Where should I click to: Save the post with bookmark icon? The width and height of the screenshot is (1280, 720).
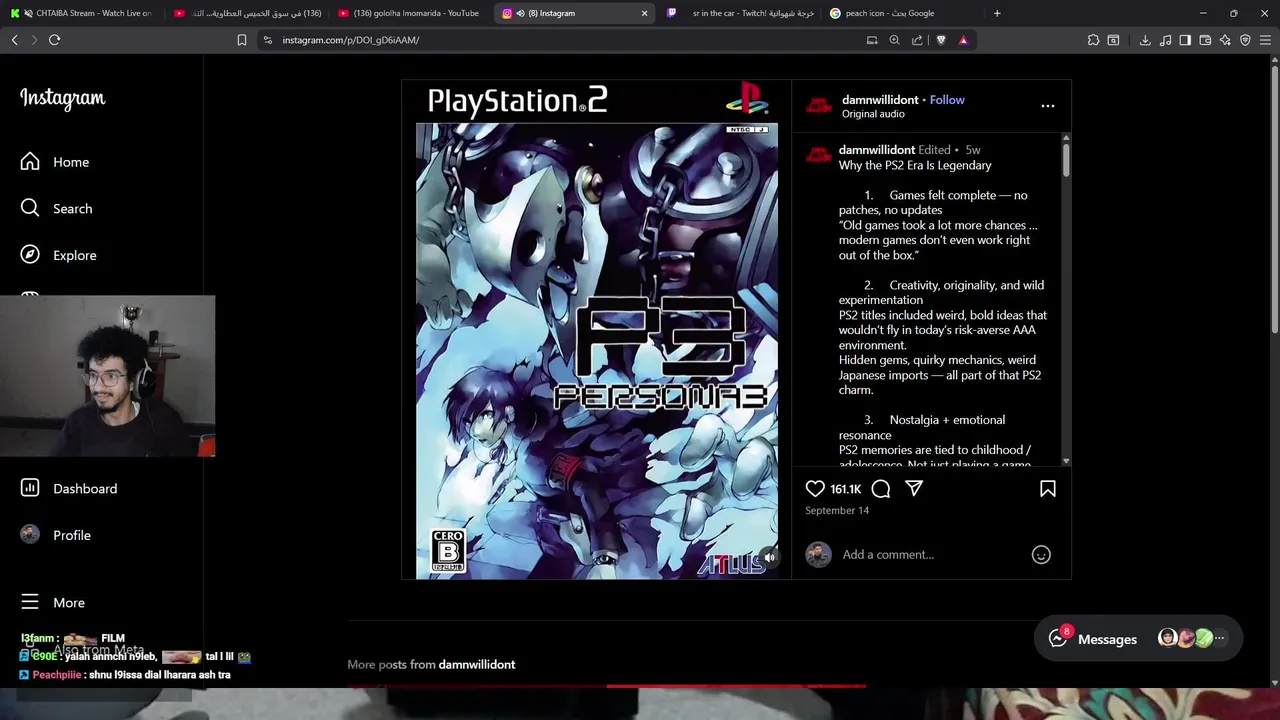[x=1048, y=488]
